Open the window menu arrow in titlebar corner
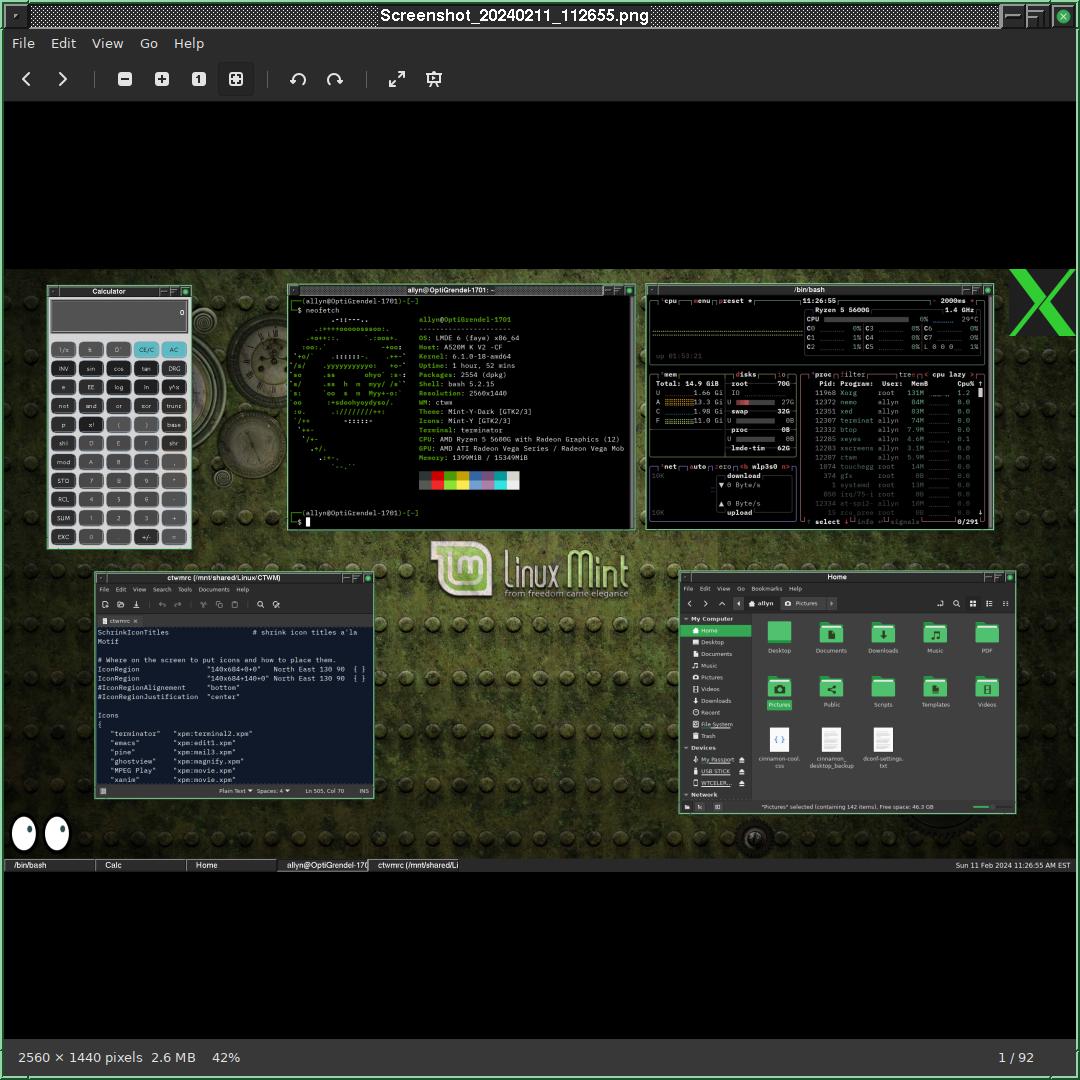 click(x=15, y=16)
